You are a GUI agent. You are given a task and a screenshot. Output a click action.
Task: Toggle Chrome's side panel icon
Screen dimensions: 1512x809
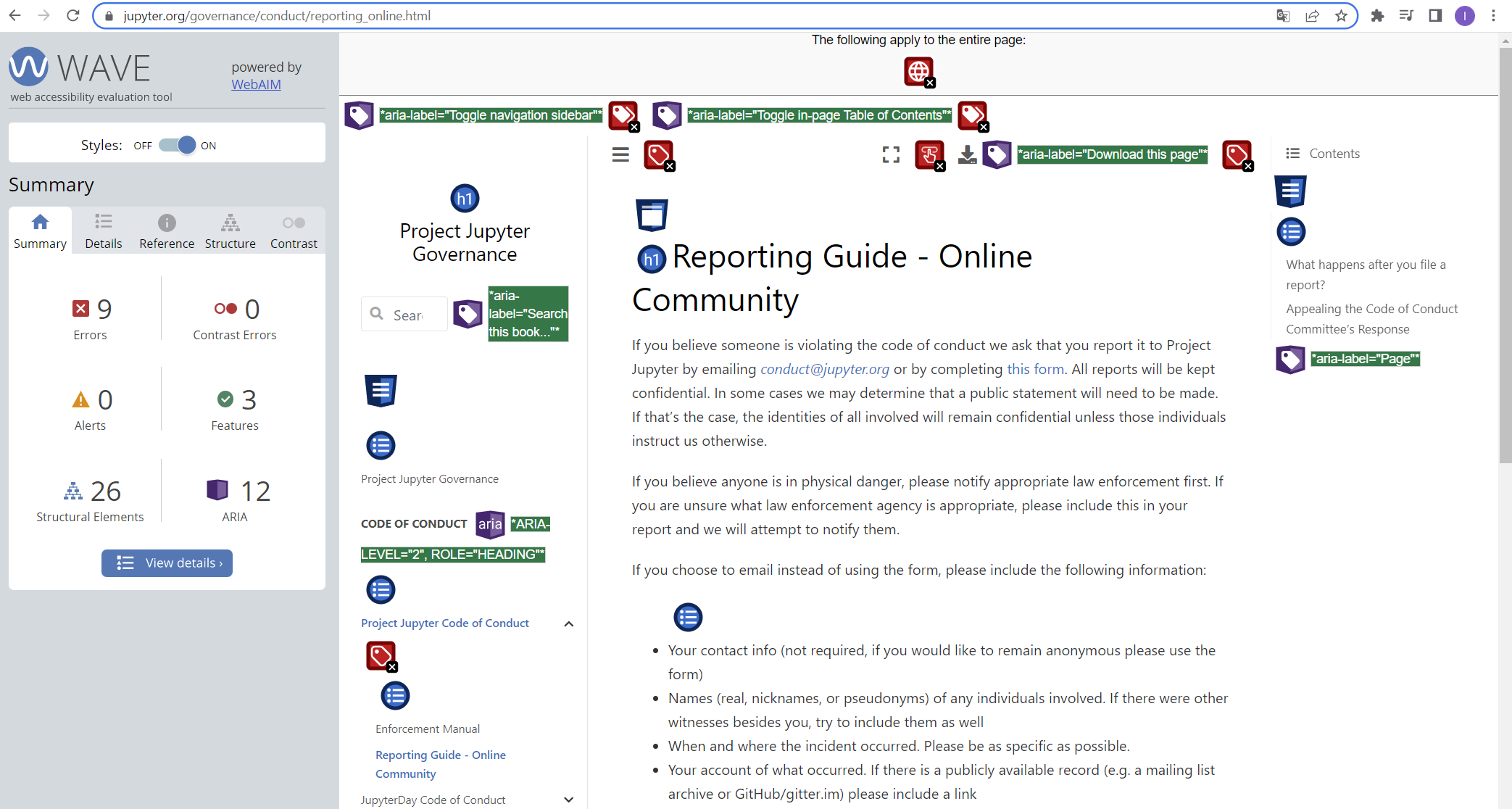[1435, 15]
